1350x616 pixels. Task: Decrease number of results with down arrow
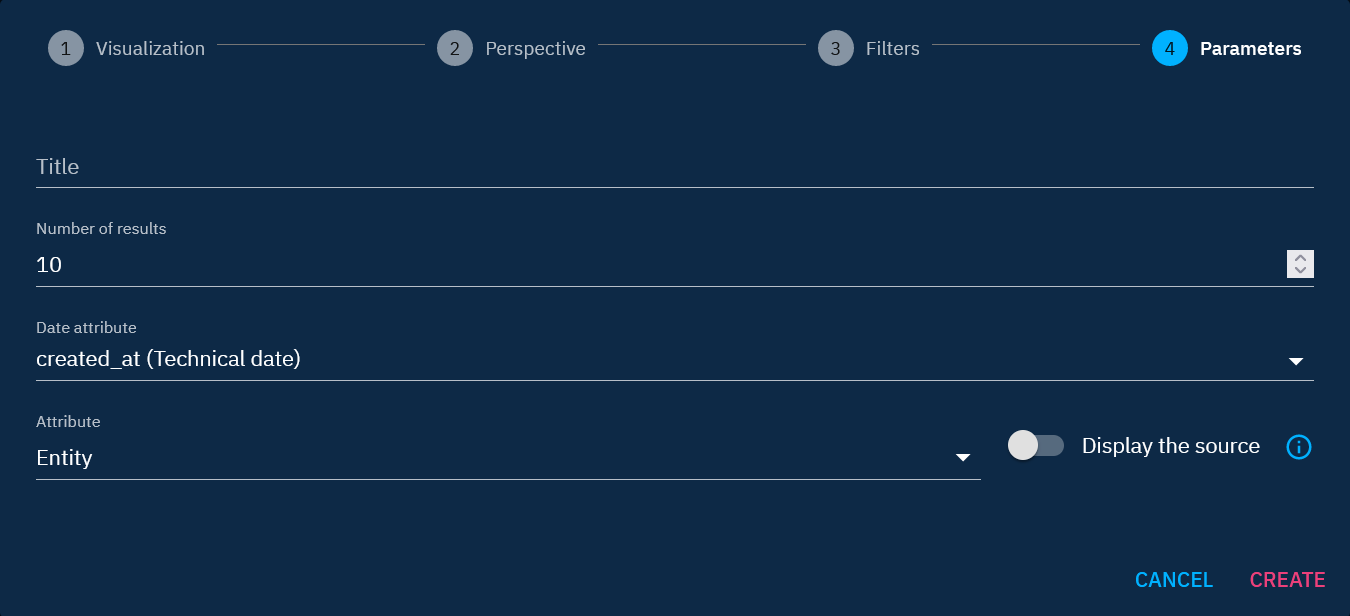[1300, 270]
